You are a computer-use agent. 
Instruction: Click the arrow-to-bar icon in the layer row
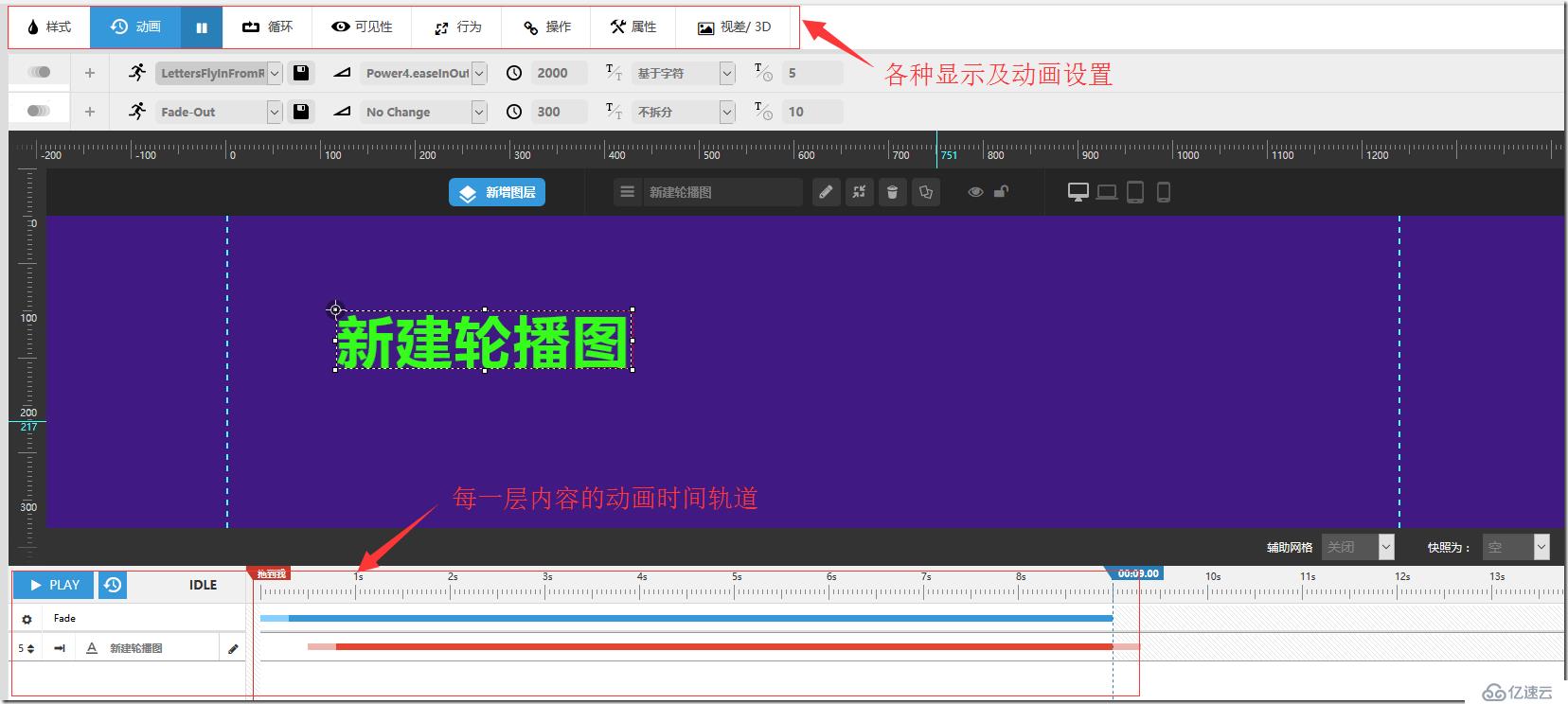pos(60,648)
